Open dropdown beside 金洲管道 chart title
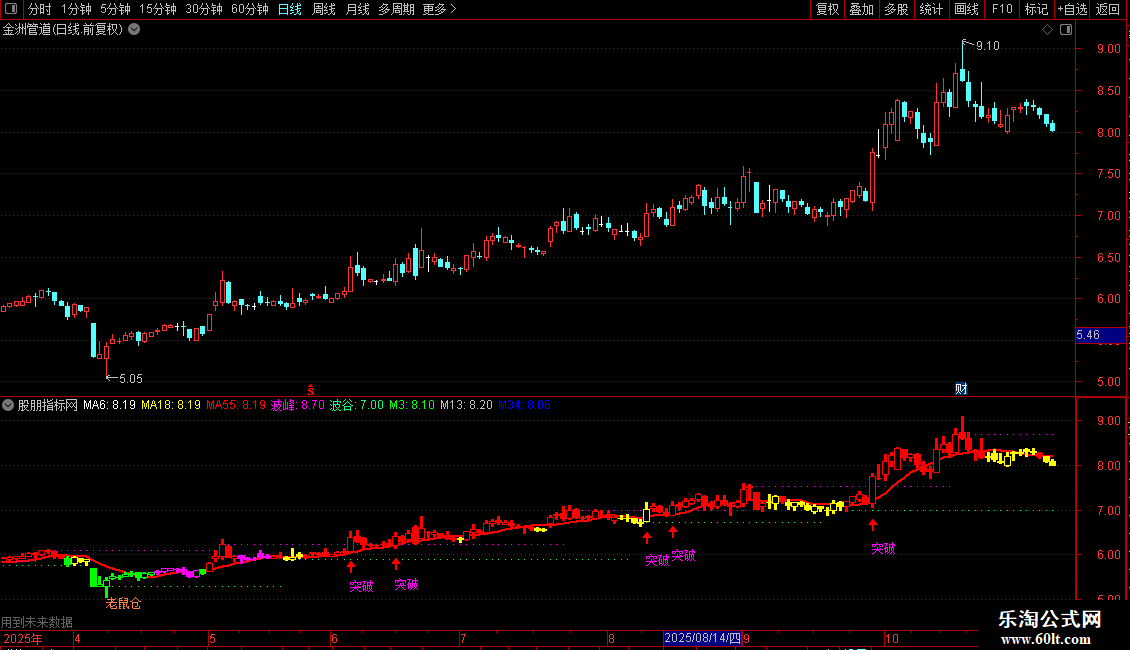The width and height of the screenshot is (1130, 650). tap(134, 30)
